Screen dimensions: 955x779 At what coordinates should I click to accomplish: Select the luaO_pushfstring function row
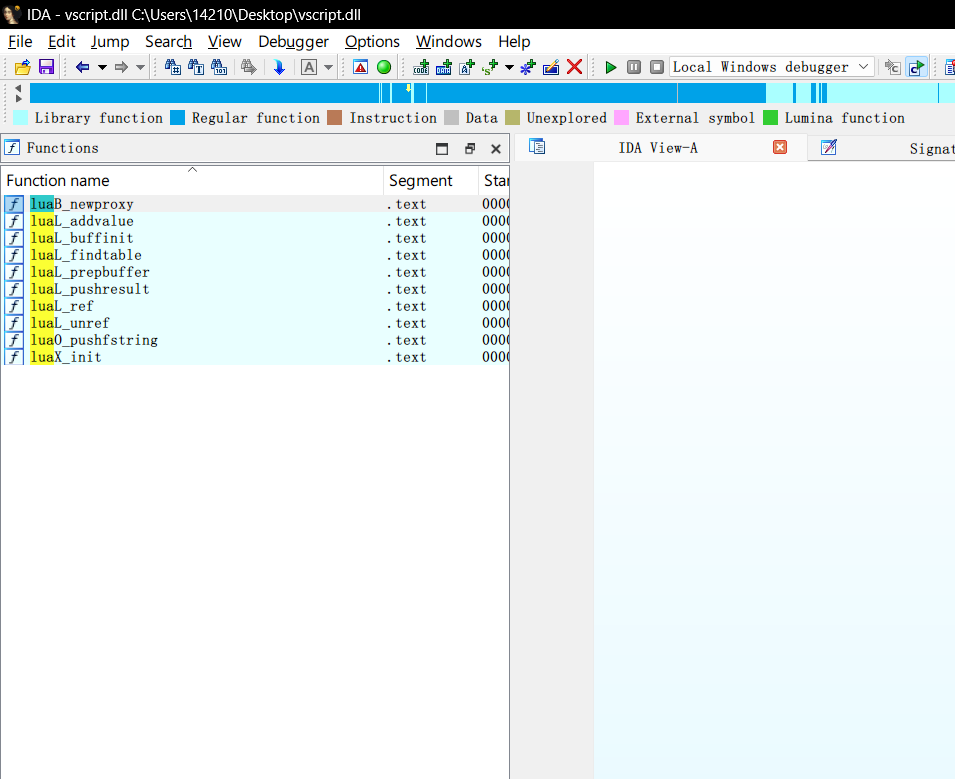click(255, 340)
